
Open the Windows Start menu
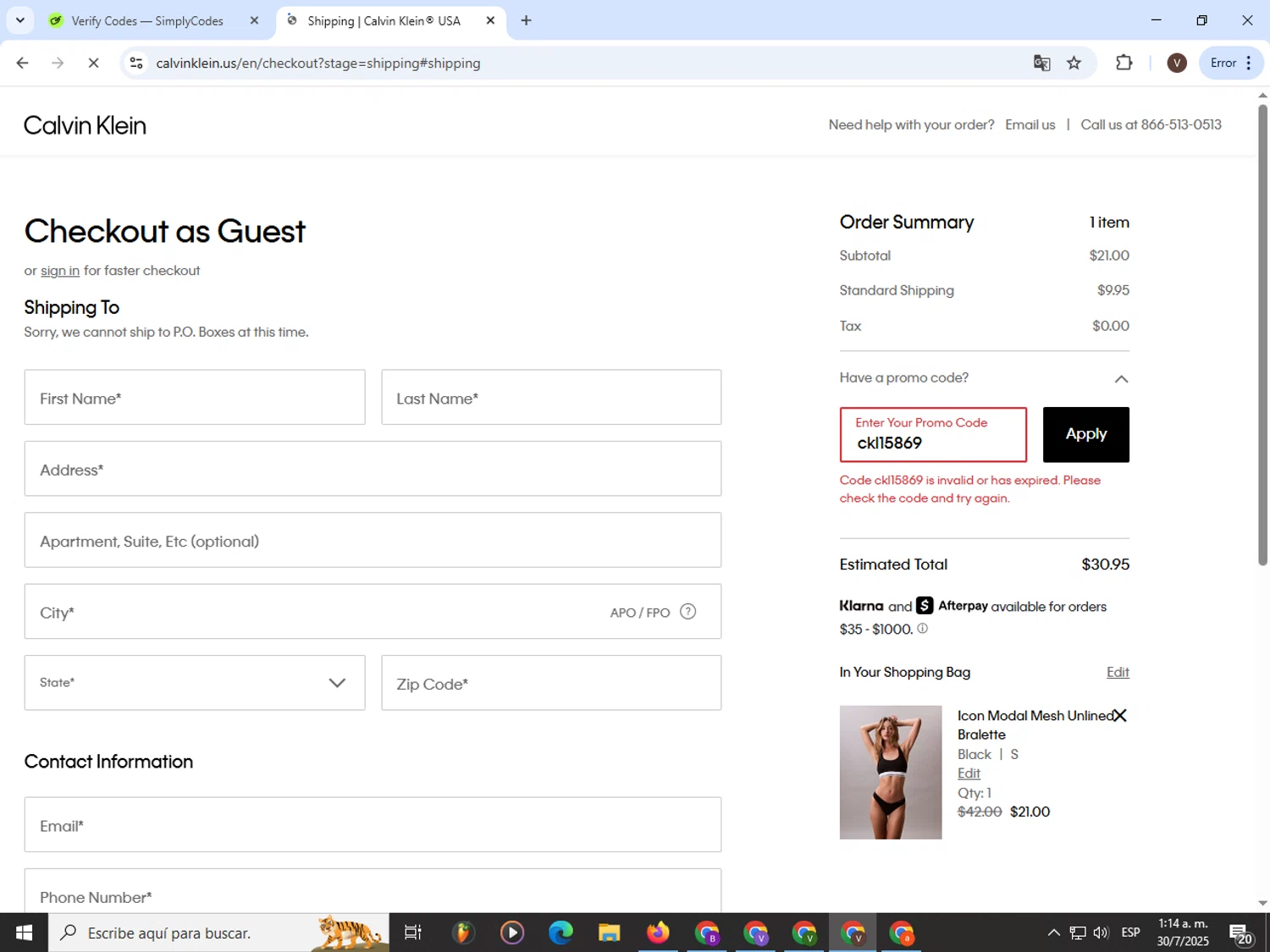24,933
